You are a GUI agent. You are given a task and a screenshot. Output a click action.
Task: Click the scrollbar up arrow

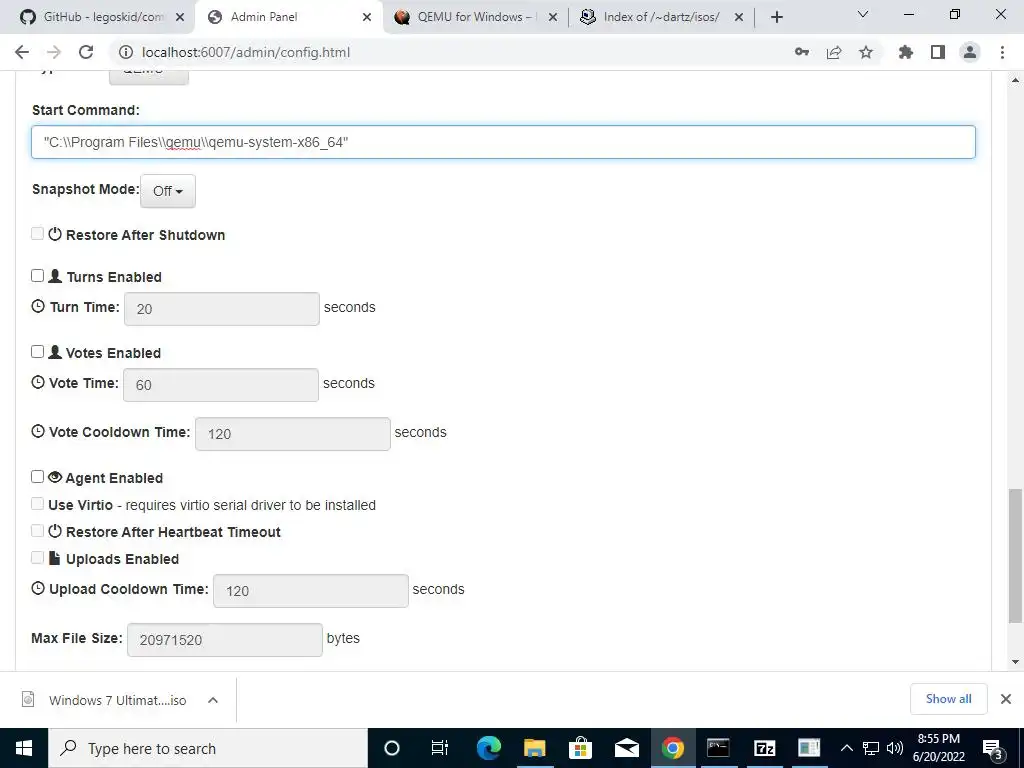pyautogui.click(x=1015, y=80)
